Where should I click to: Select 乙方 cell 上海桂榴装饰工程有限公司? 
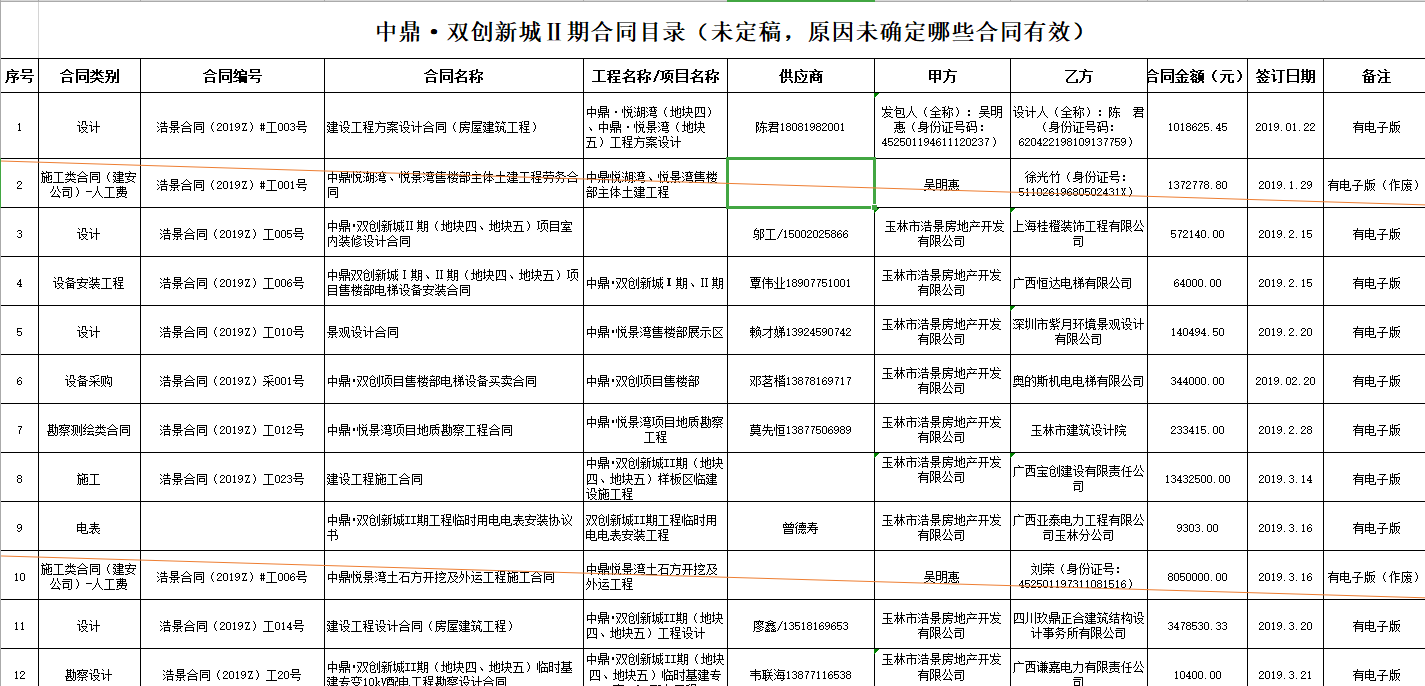pyautogui.click(x=1079, y=234)
